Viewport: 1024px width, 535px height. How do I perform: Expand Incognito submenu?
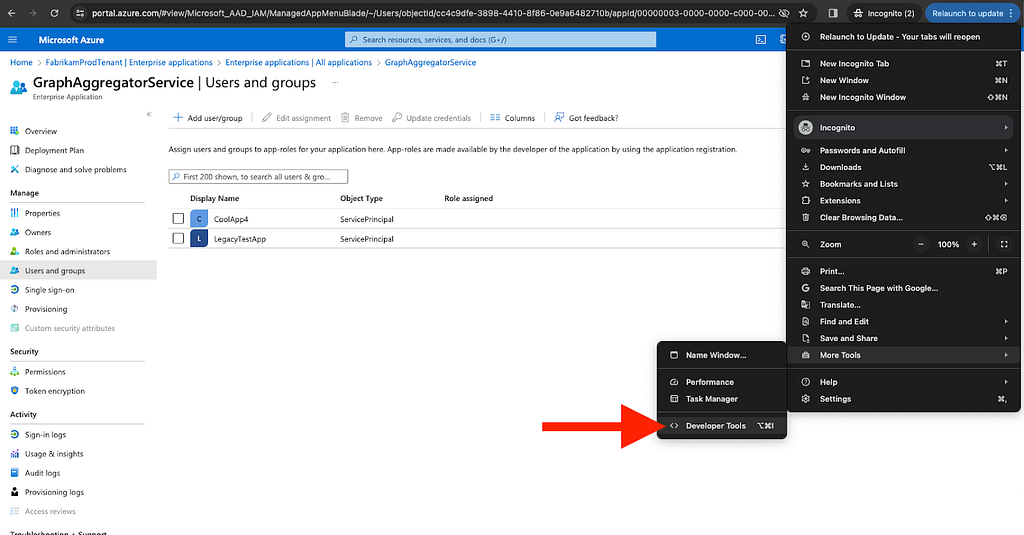[904, 128]
